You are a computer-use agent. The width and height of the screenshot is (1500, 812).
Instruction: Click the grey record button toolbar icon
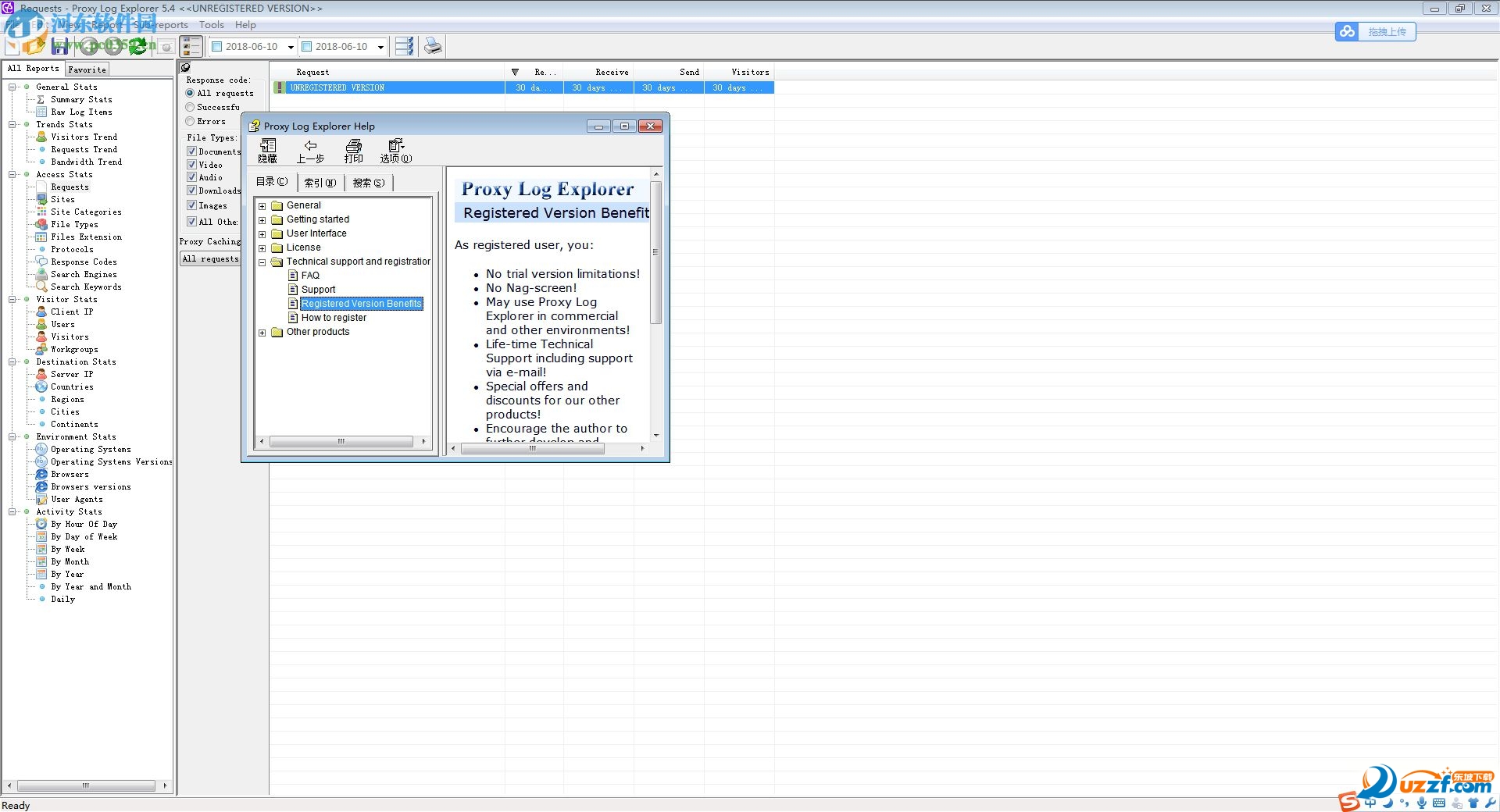[x=166, y=47]
